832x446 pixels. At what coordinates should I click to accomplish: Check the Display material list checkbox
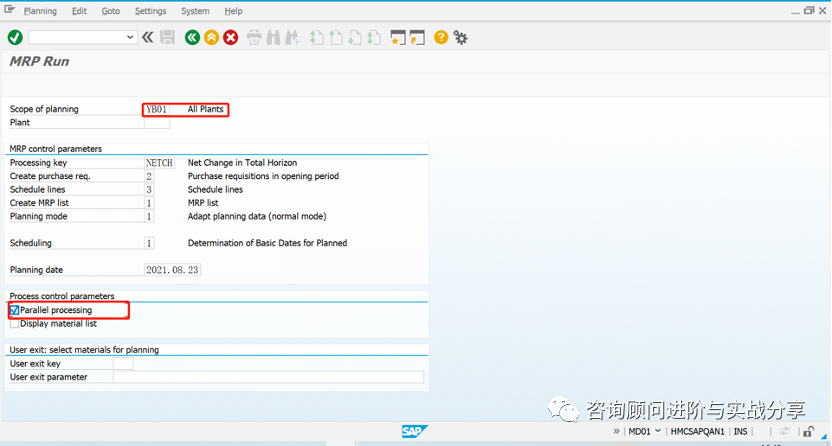point(14,323)
